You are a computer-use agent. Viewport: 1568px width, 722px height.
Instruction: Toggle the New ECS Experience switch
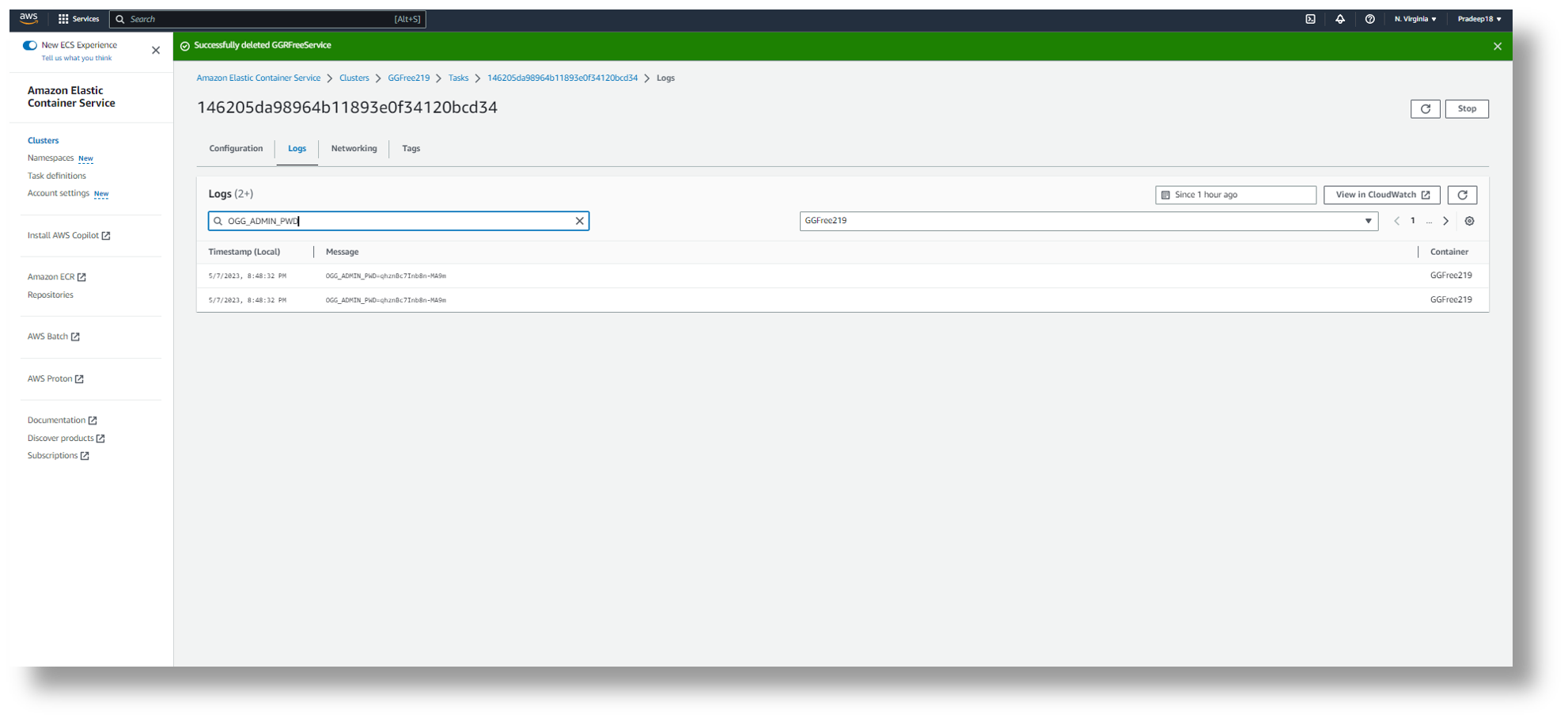[30, 45]
